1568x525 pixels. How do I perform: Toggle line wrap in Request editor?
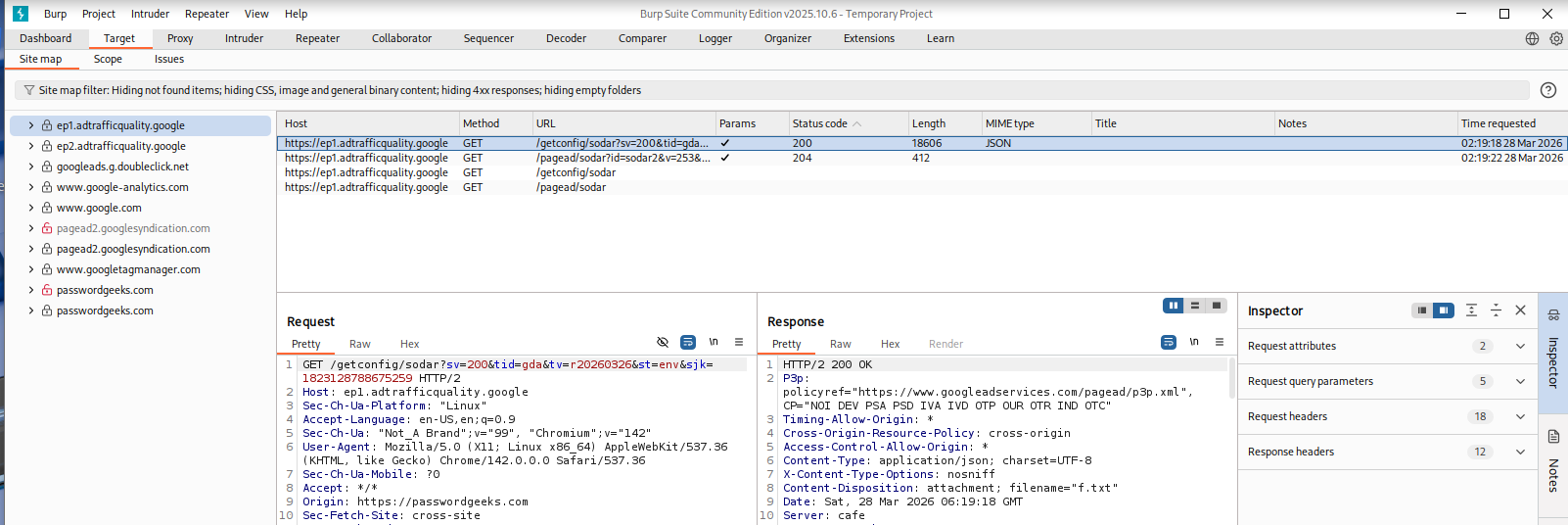pyautogui.click(x=688, y=342)
